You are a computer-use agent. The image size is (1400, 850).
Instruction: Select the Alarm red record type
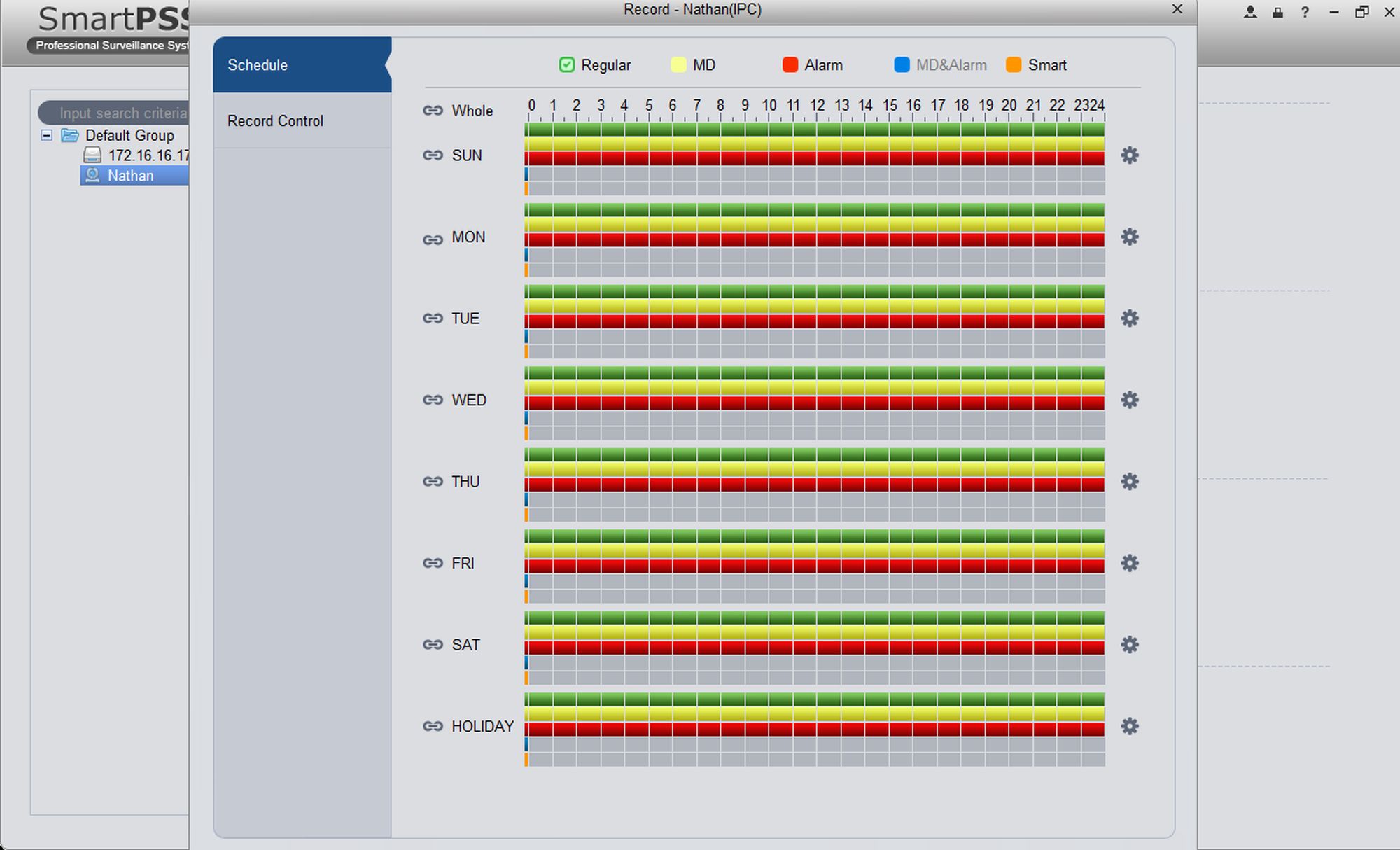[x=790, y=65]
